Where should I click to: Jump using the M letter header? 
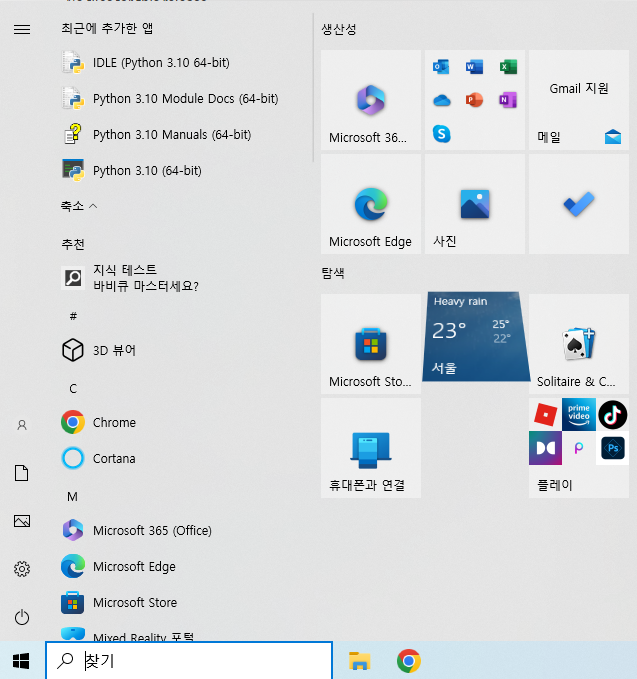pyautogui.click(x=72, y=497)
